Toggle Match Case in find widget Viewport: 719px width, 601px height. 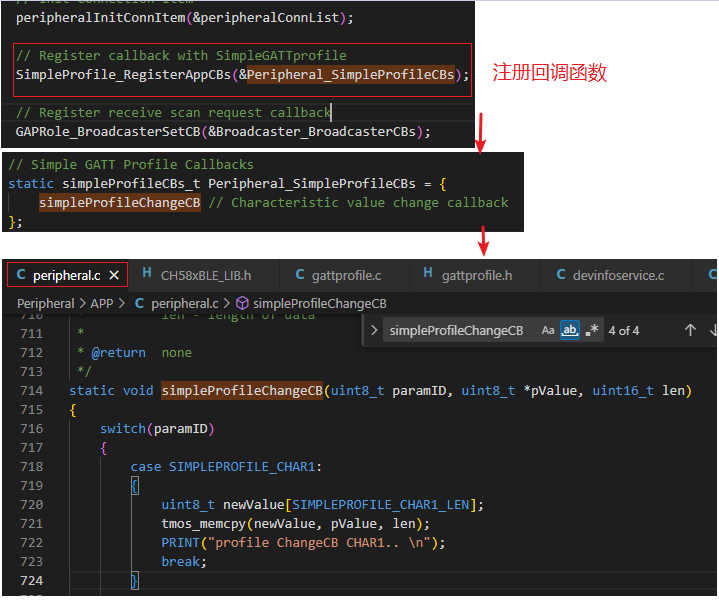(548, 330)
